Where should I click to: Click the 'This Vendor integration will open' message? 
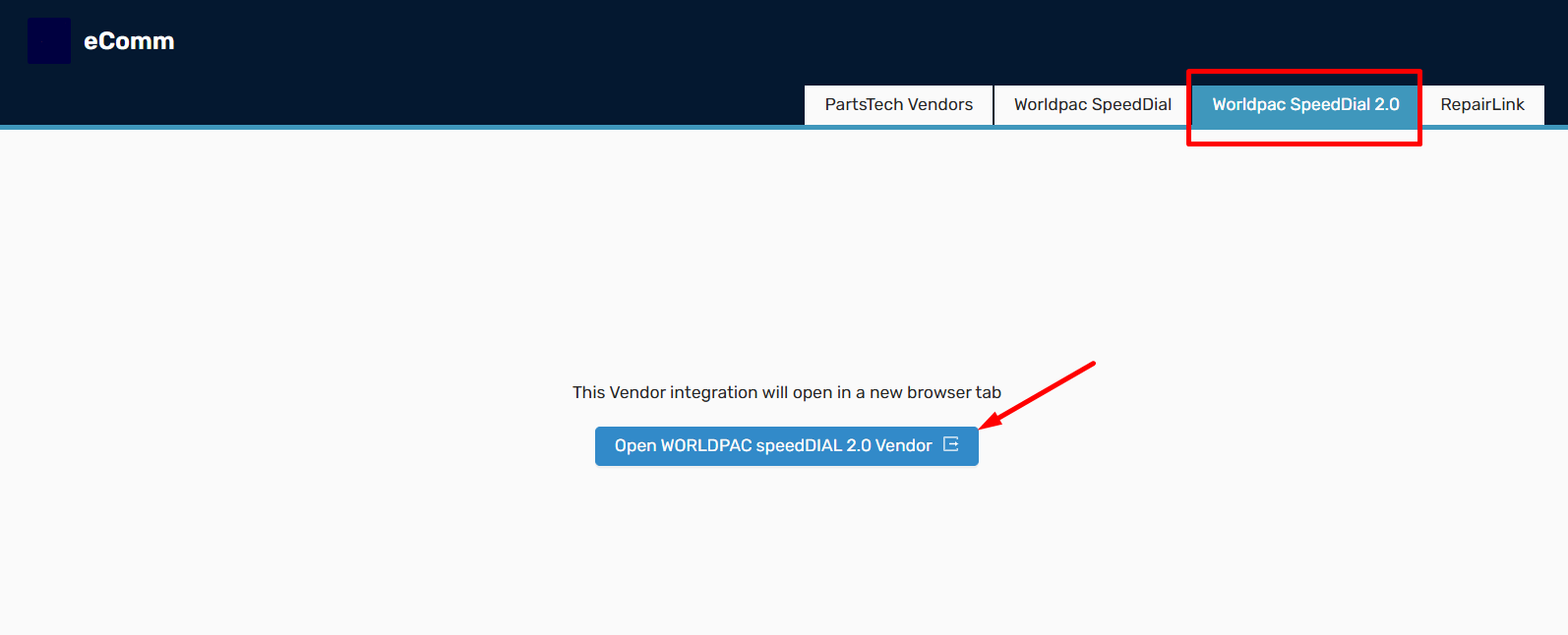click(787, 392)
